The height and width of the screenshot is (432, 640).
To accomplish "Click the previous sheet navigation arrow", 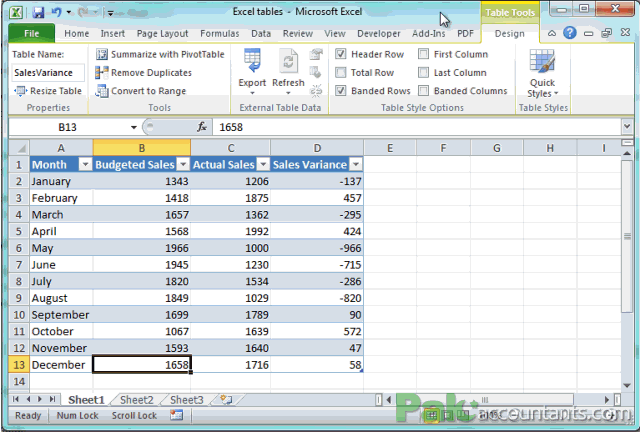I will click(28, 399).
